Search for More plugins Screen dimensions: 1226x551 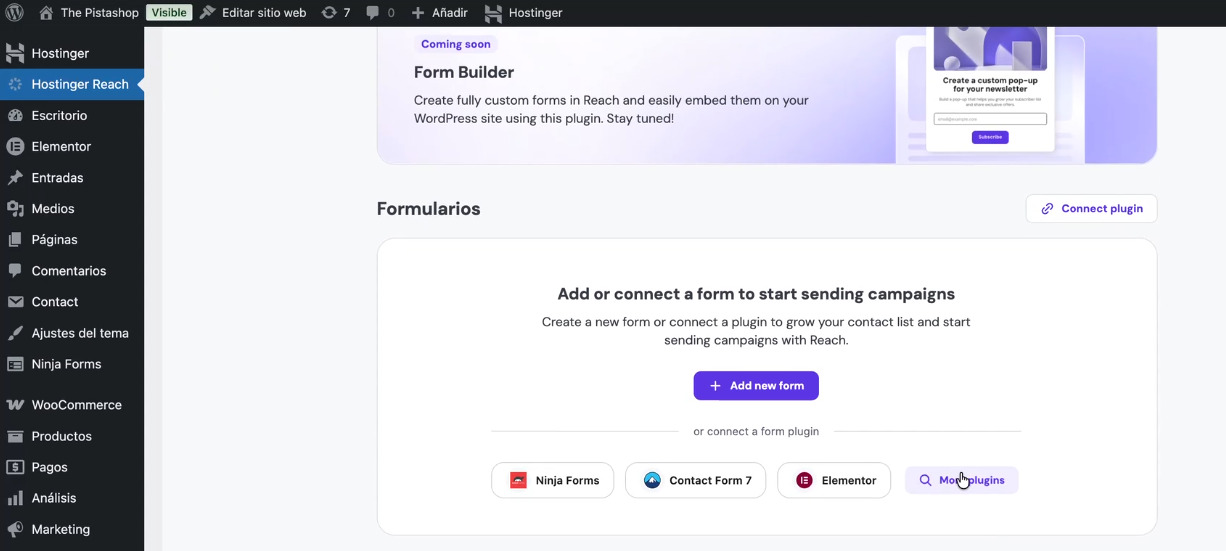(x=961, y=480)
